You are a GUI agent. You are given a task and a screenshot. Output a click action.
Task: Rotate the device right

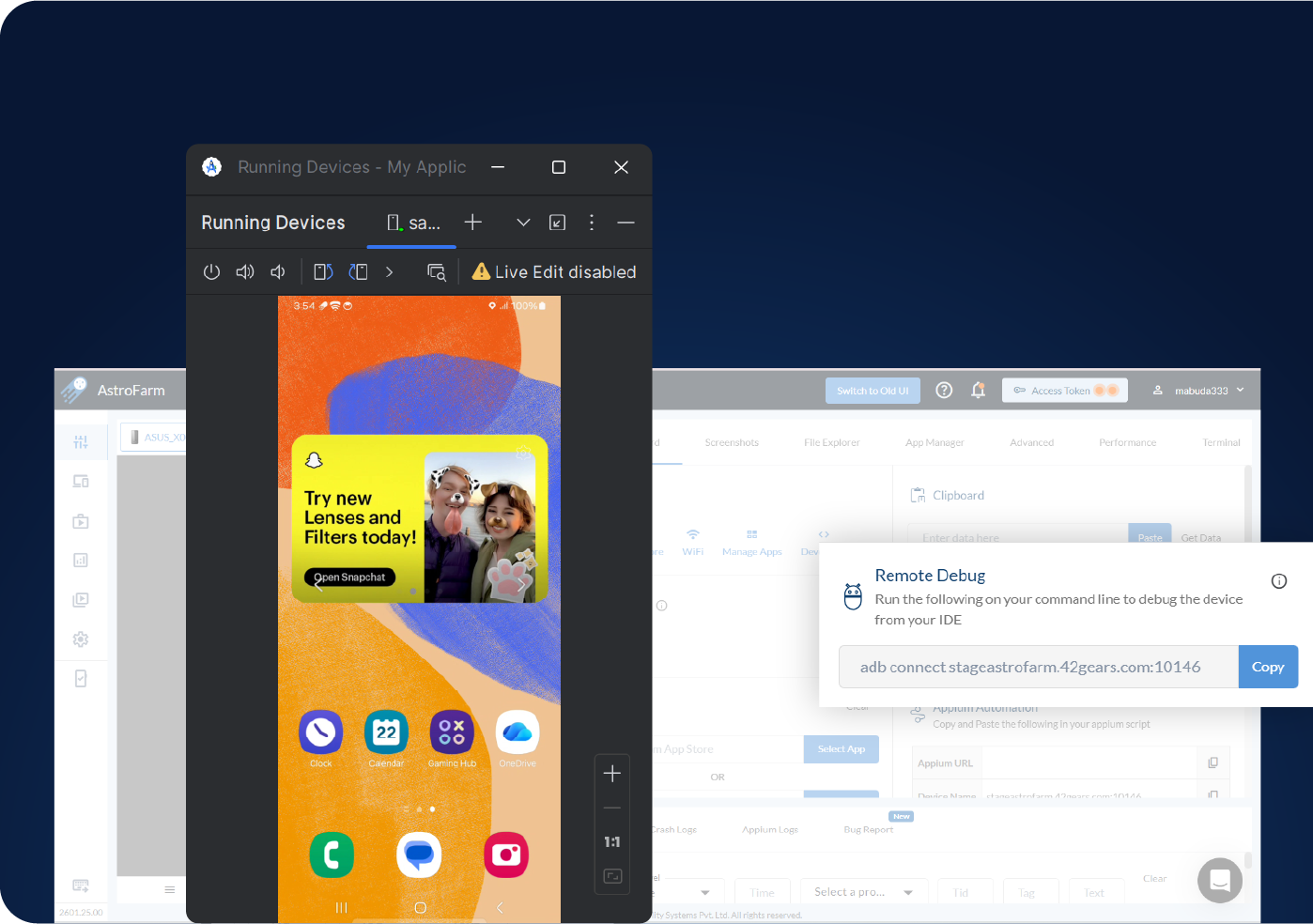(x=358, y=272)
